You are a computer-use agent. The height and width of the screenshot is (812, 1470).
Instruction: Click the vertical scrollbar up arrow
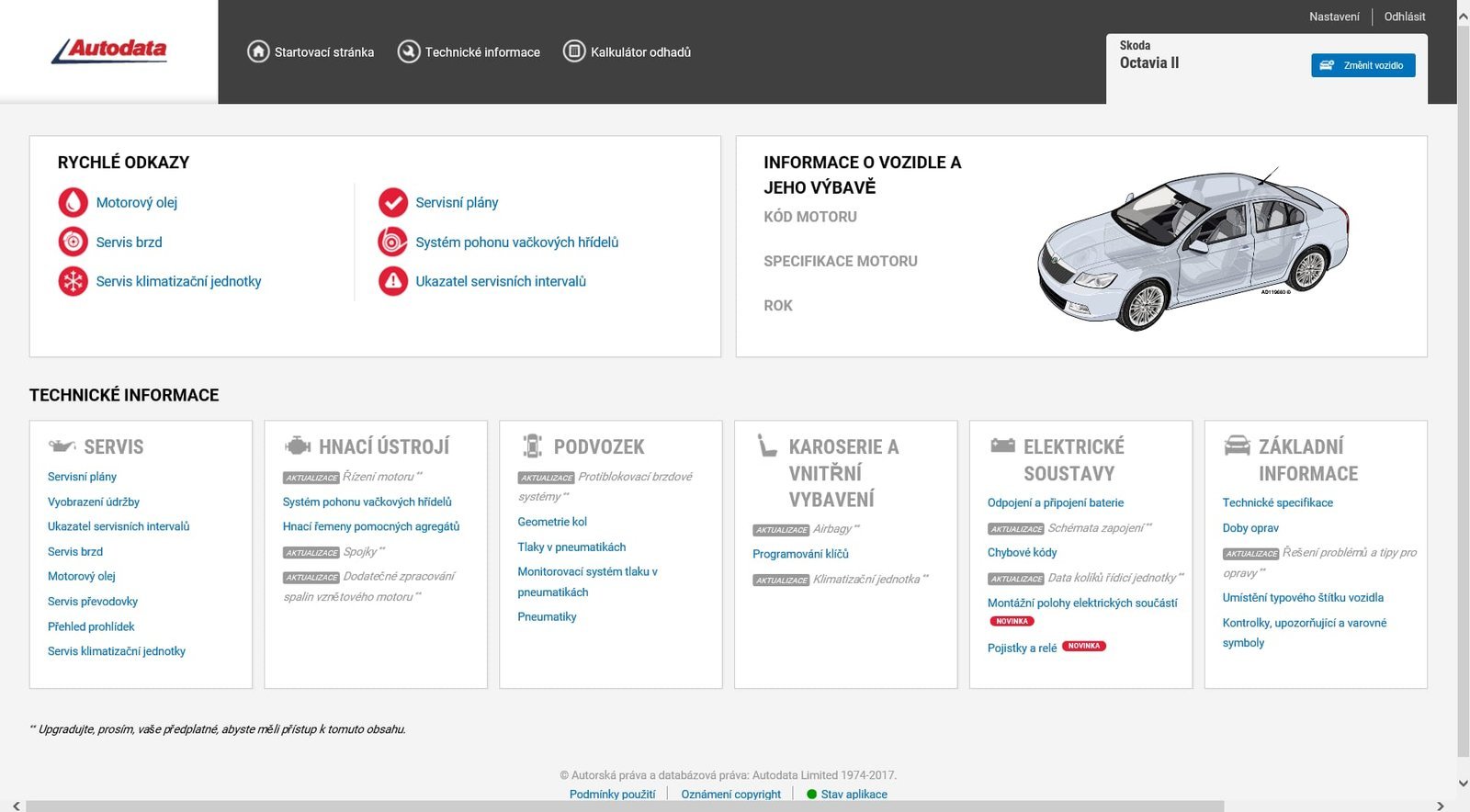click(x=1463, y=17)
